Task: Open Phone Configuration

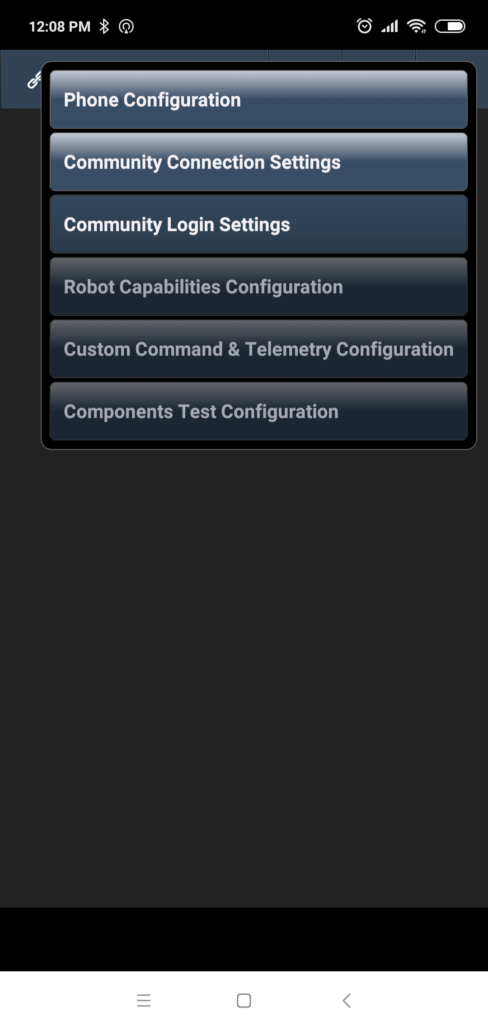Action: pos(258,100)
